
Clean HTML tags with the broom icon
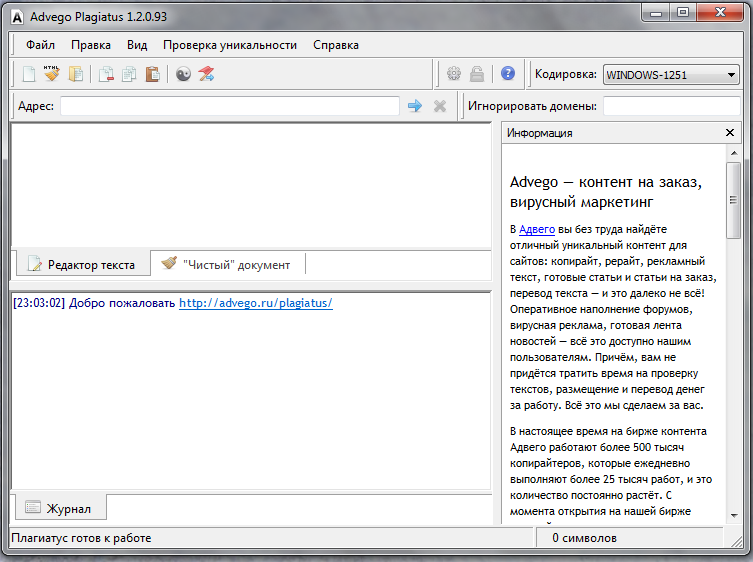[52, 74]
